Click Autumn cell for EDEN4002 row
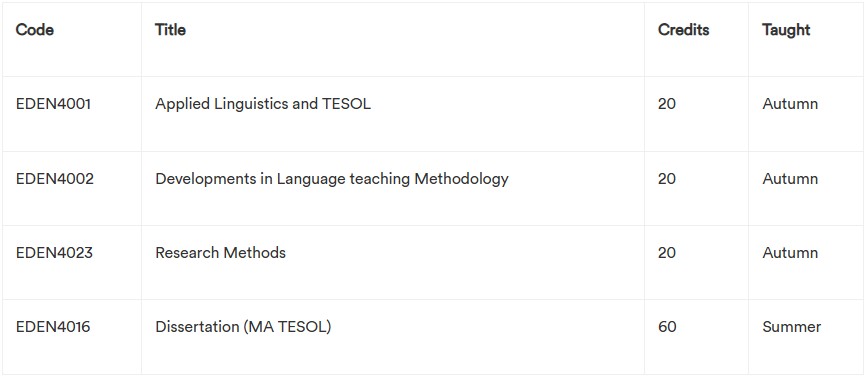This screenshot has width=866, height=377. tap(790, 179)
